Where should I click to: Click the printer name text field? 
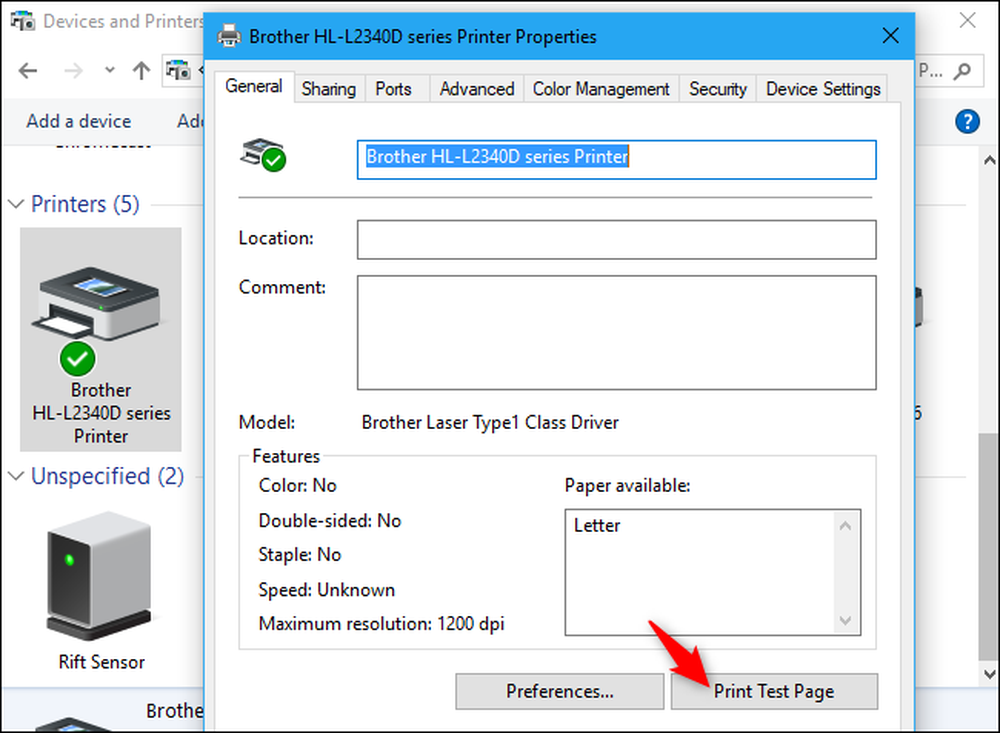tap(617, 159)
